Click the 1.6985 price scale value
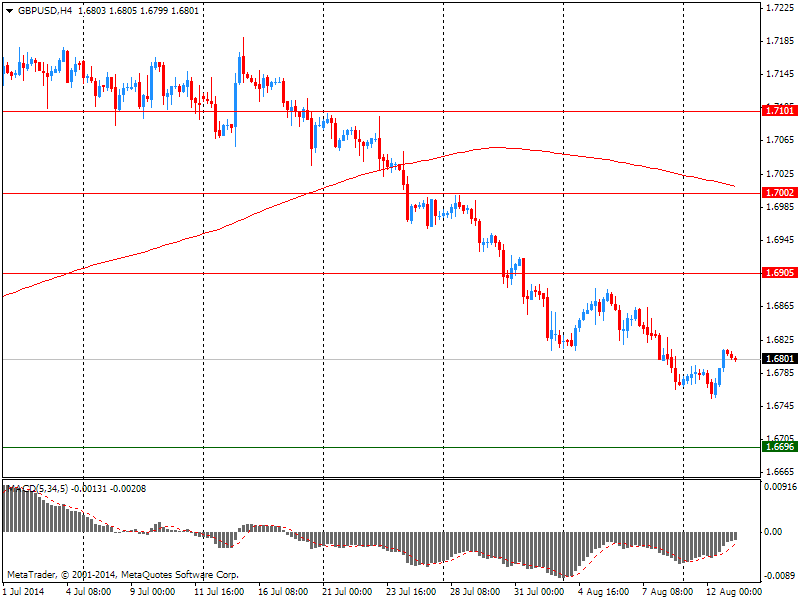This screenshot has height=600, width=800. (x=781, y=207)
